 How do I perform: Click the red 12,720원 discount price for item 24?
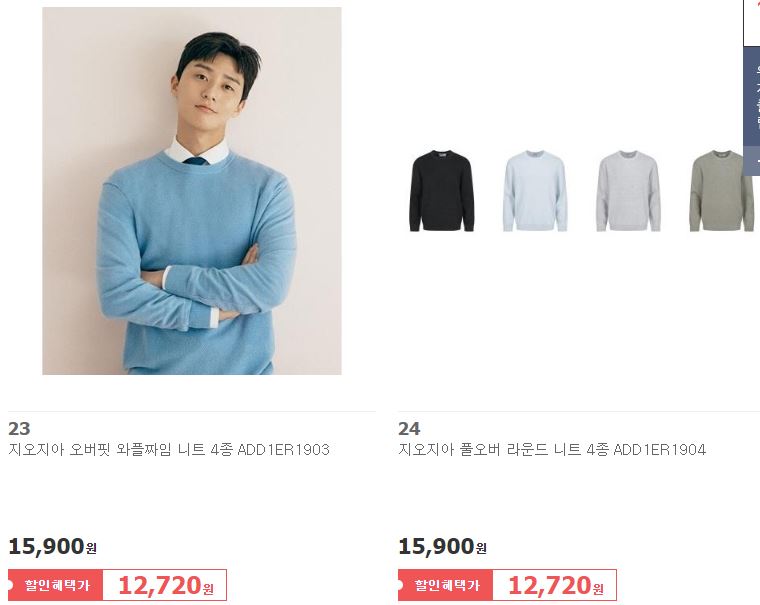click(555, 585)
